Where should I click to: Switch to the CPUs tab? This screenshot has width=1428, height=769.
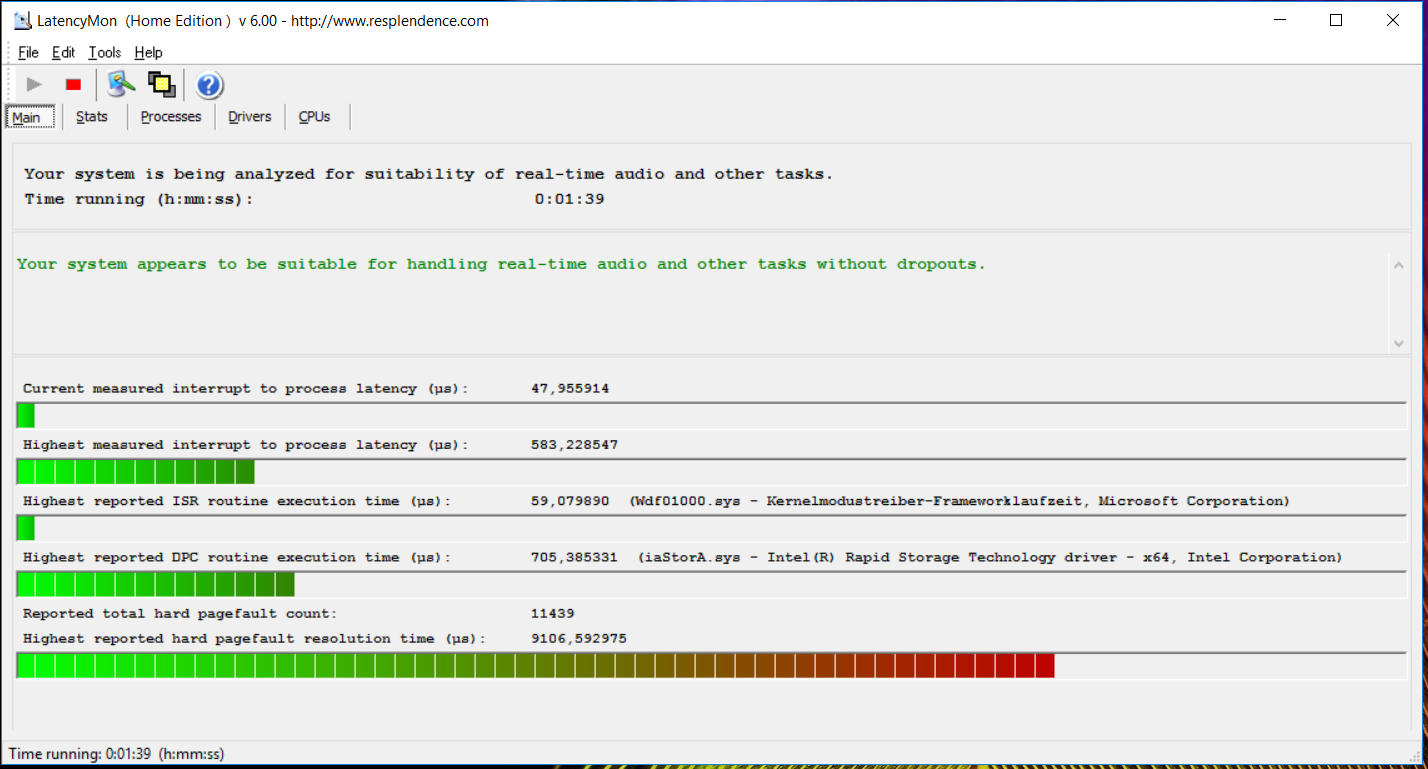(314, 116)
